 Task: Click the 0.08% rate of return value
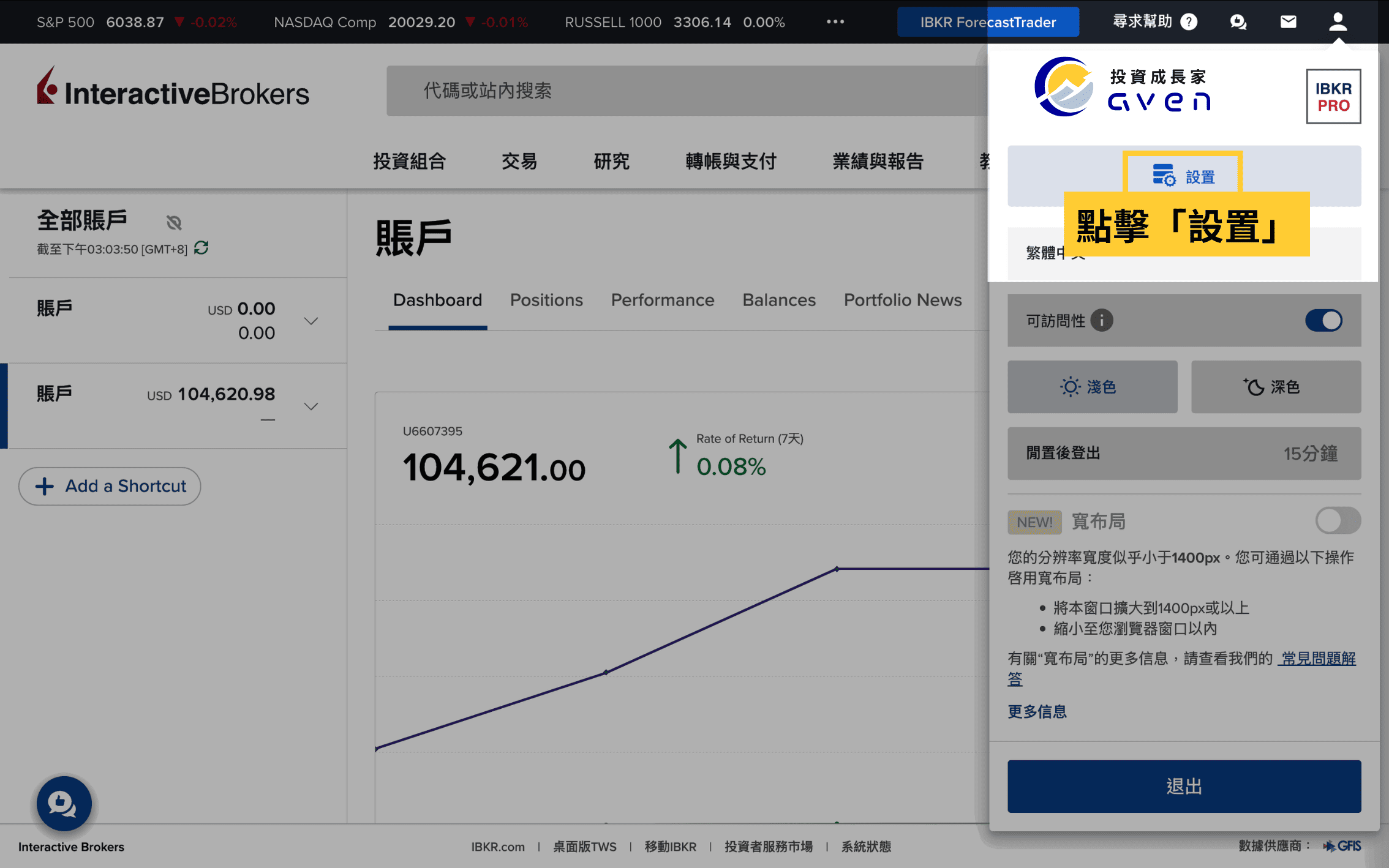pos(731,467)
